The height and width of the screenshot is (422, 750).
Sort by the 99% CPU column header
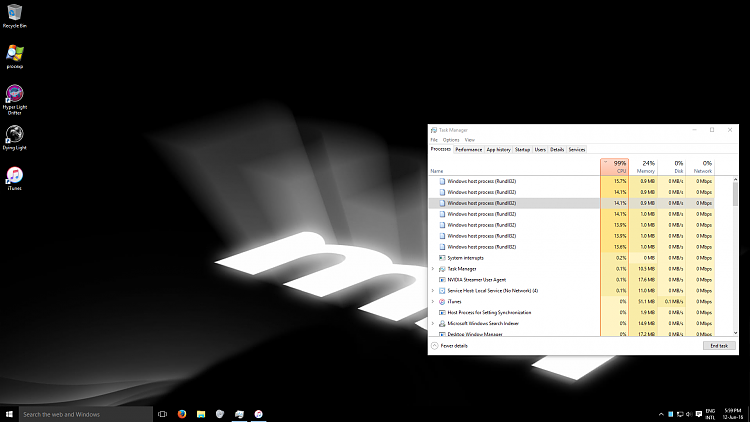tap(615, 167)
